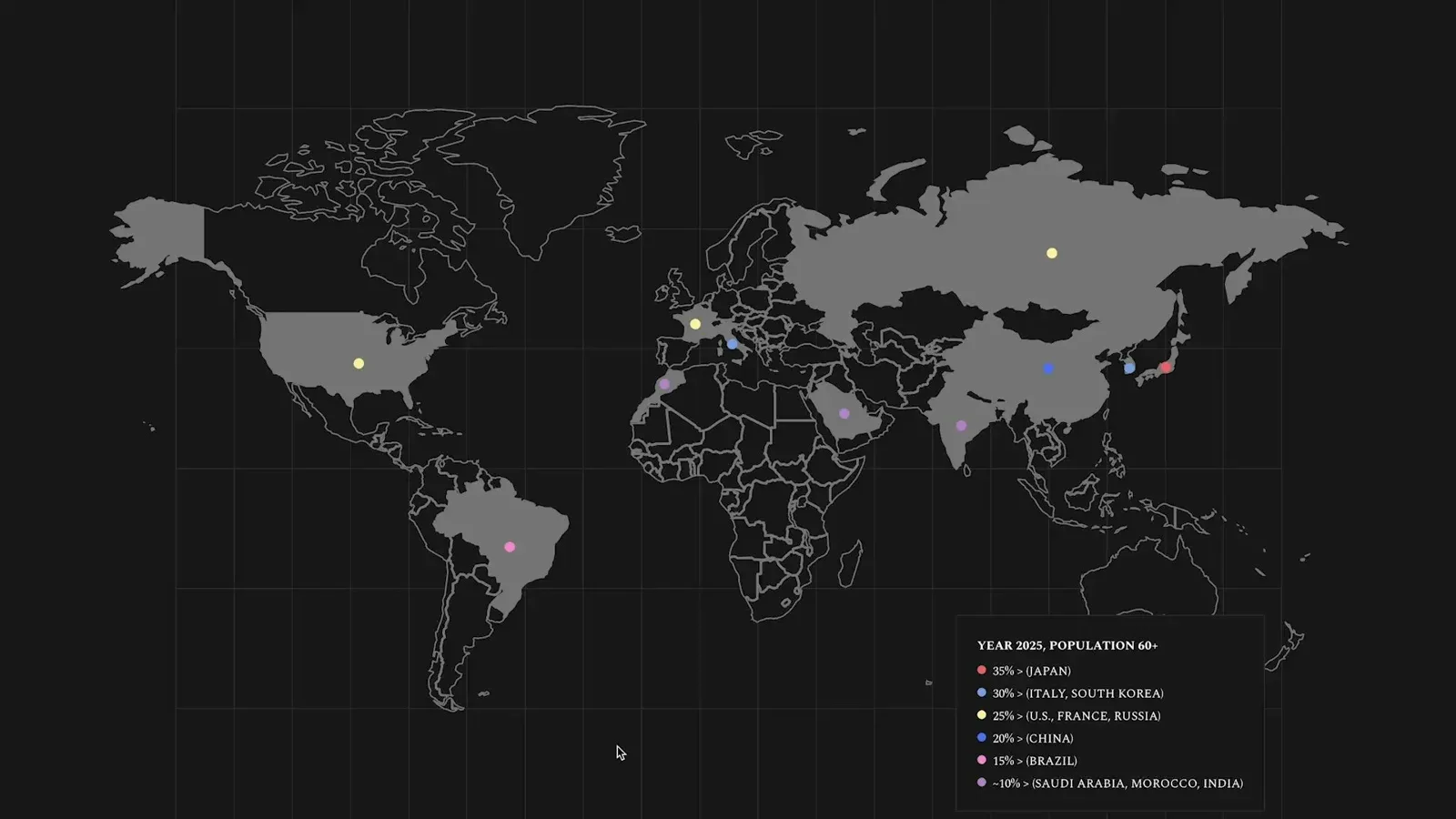
Task: Click the legend text '35% > (JAPAN)'
Action: pyautogui.click(x=1032, y=671)
